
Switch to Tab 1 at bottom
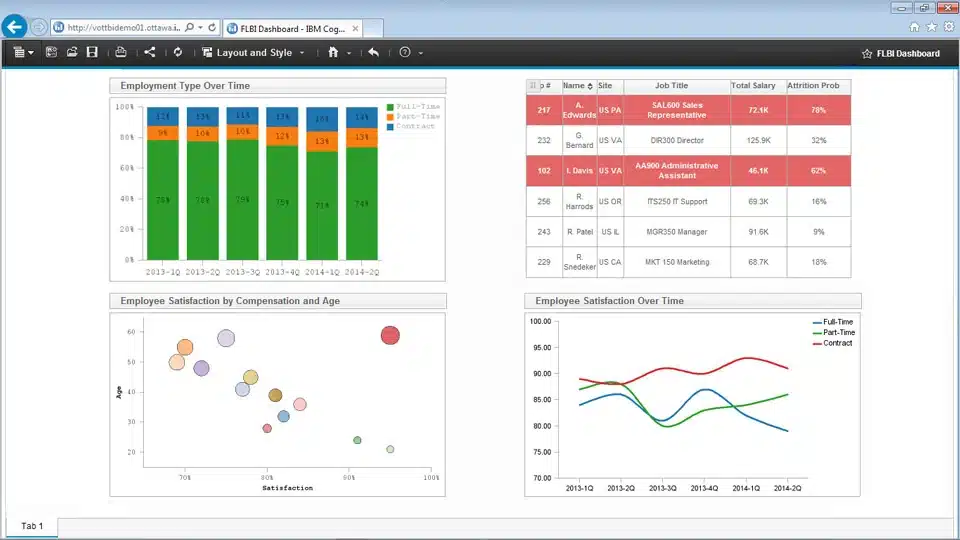pyautogui.click(x=32, y=526)
